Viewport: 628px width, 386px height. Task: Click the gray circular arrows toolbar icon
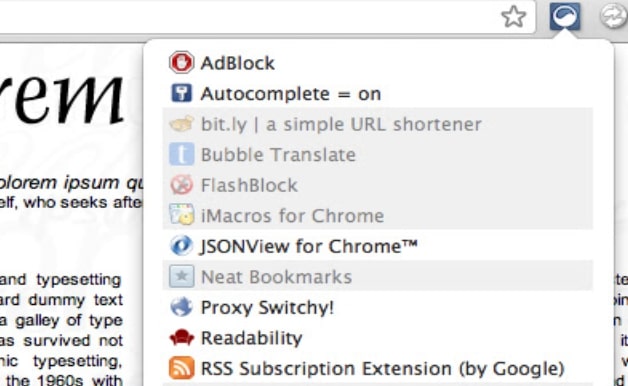(613, 16)
